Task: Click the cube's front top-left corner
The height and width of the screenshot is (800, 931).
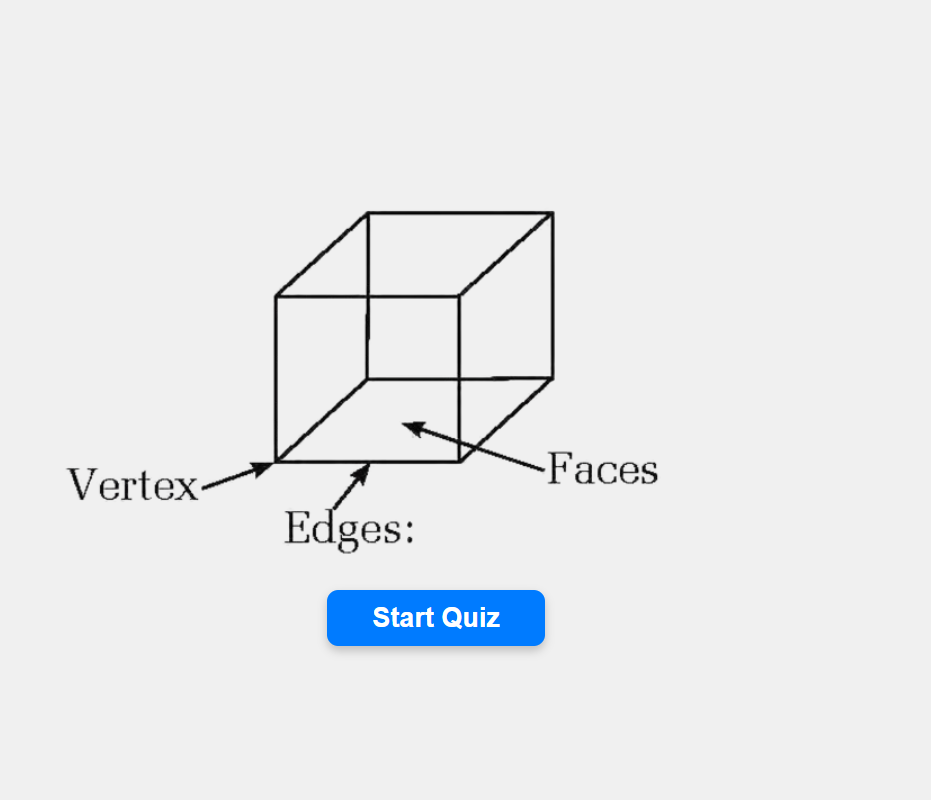Action: point(276,296)
